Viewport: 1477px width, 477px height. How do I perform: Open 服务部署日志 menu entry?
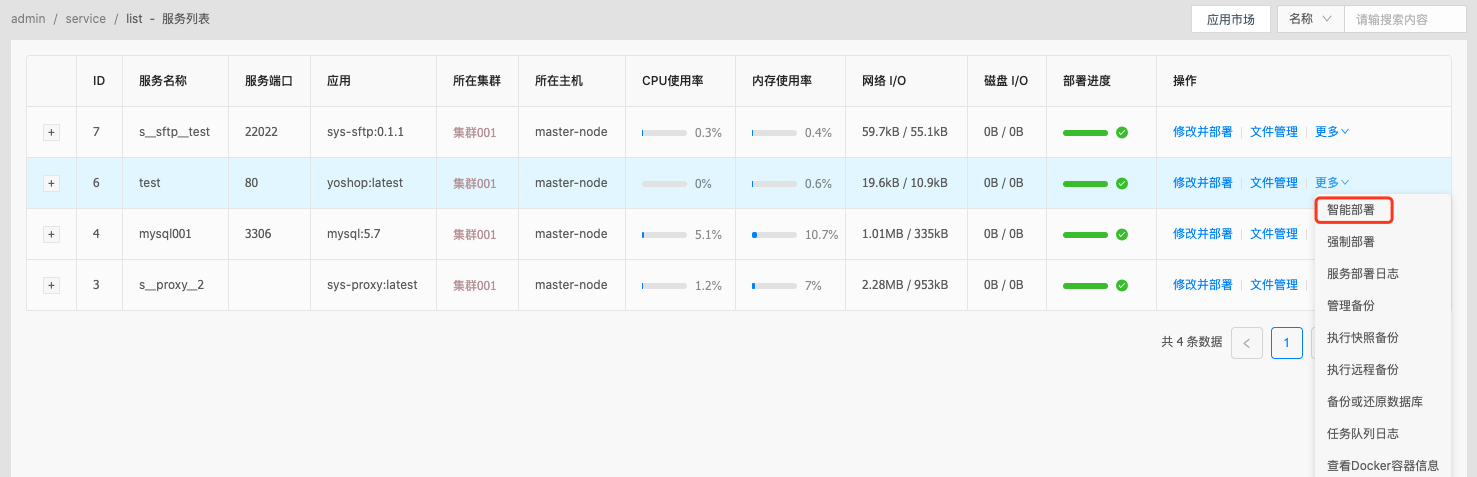tap(1362, 273)
